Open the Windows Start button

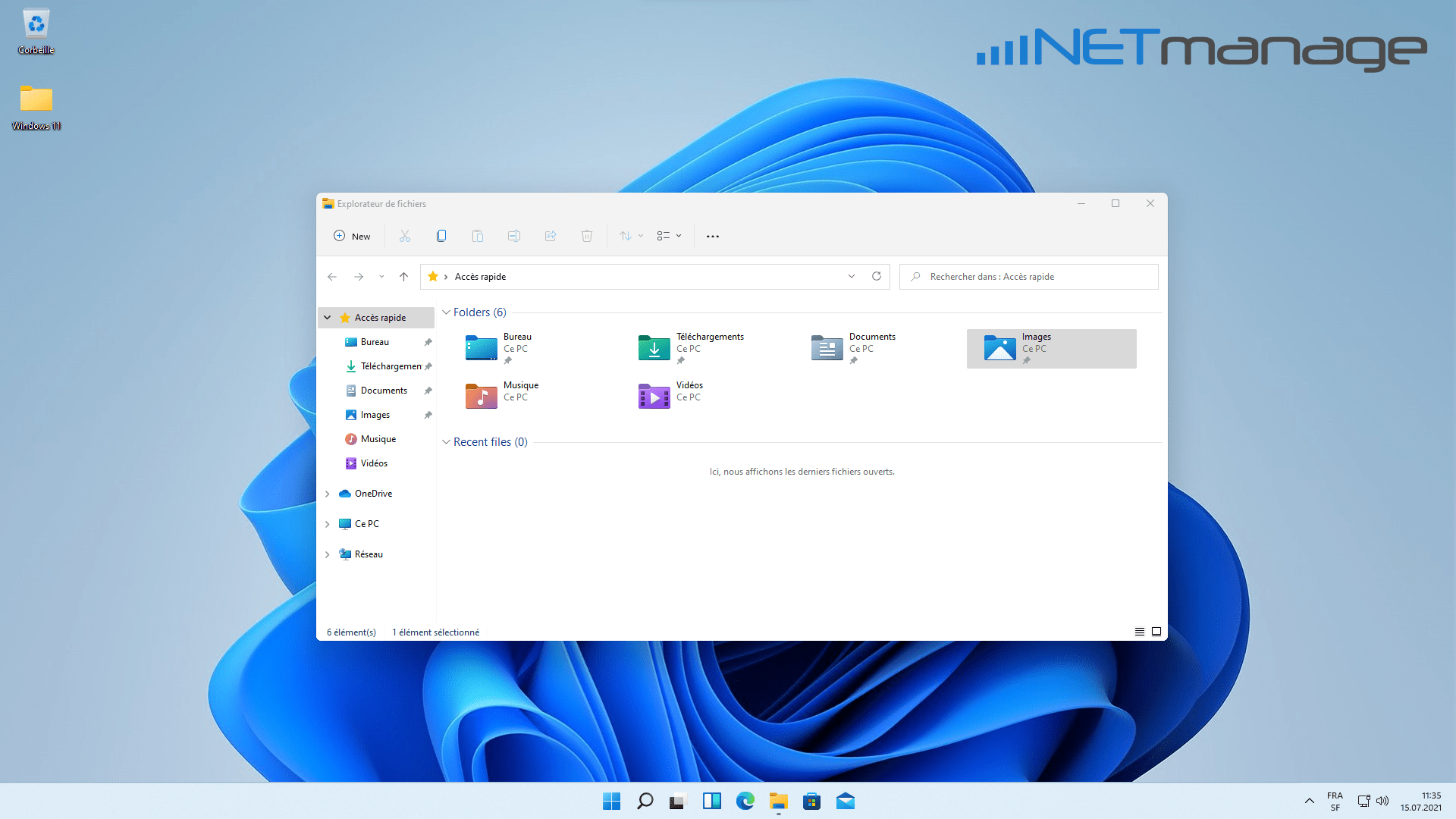click(611, 801)
